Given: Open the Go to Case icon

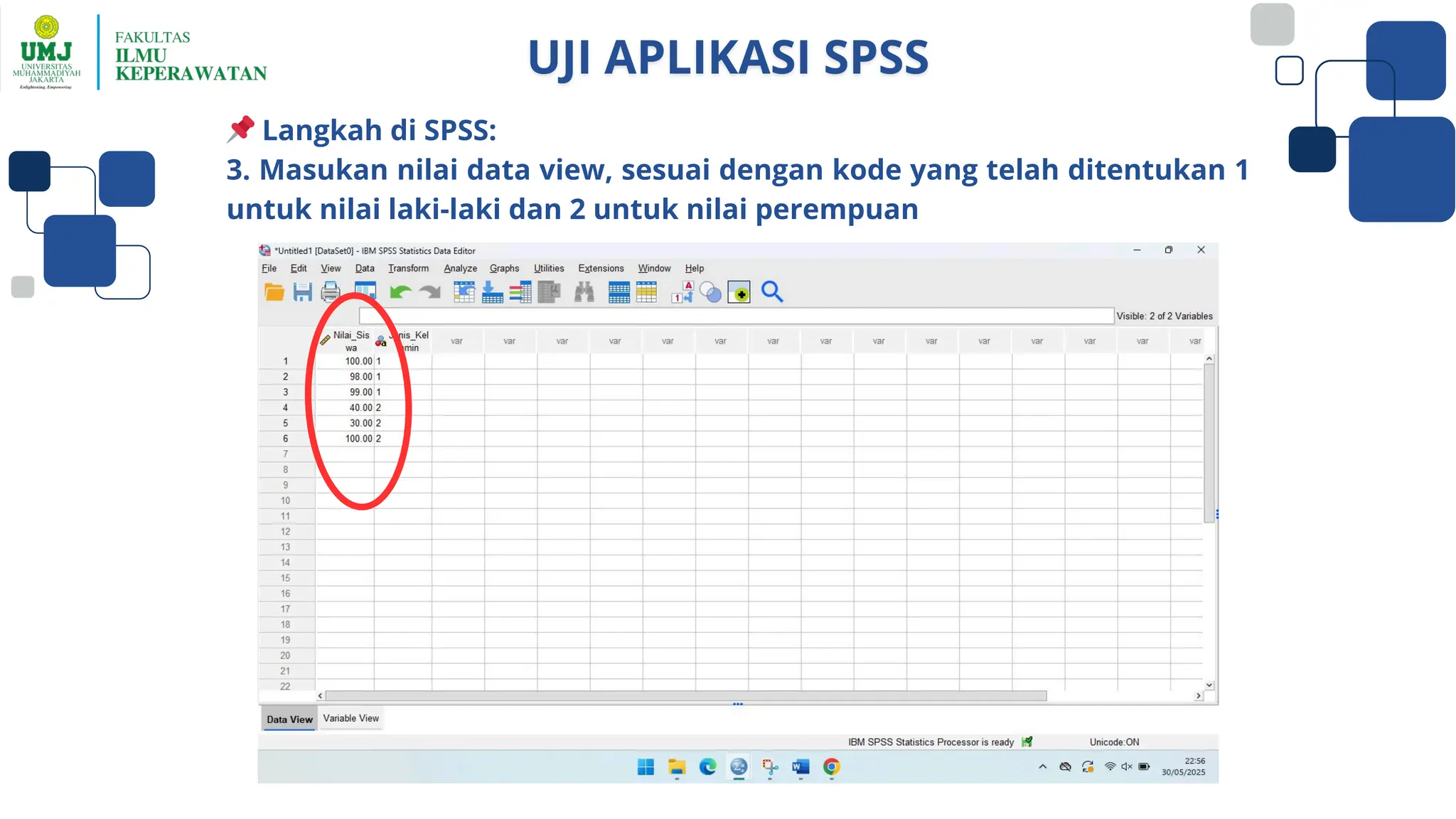Looking at the screenshot, I should tap(464, 292).
